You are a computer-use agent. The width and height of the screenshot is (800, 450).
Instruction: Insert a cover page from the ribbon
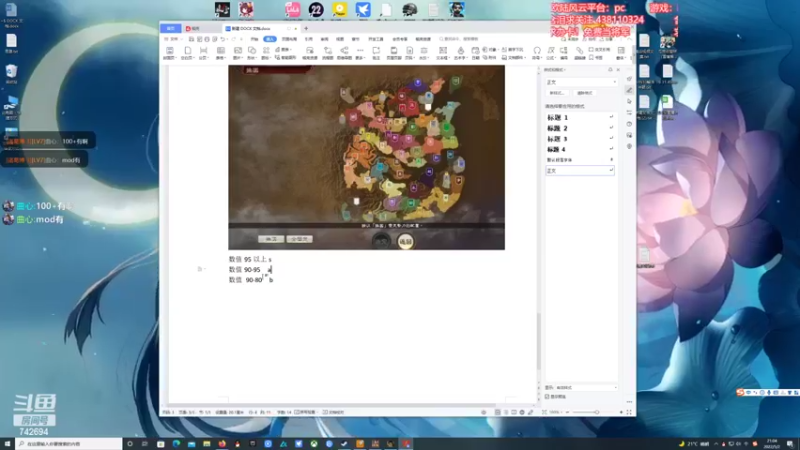(x=169, y=53)
